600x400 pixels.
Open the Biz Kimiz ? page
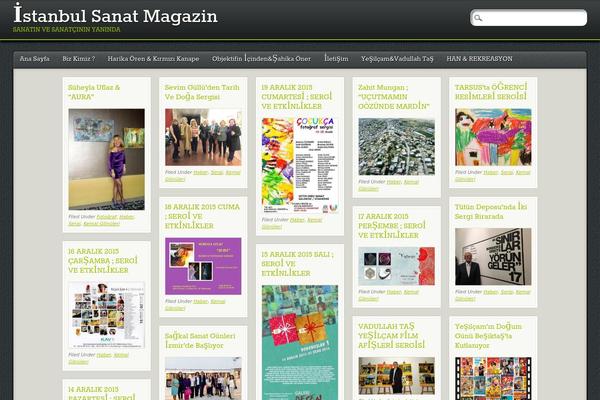tap(79, 59)
